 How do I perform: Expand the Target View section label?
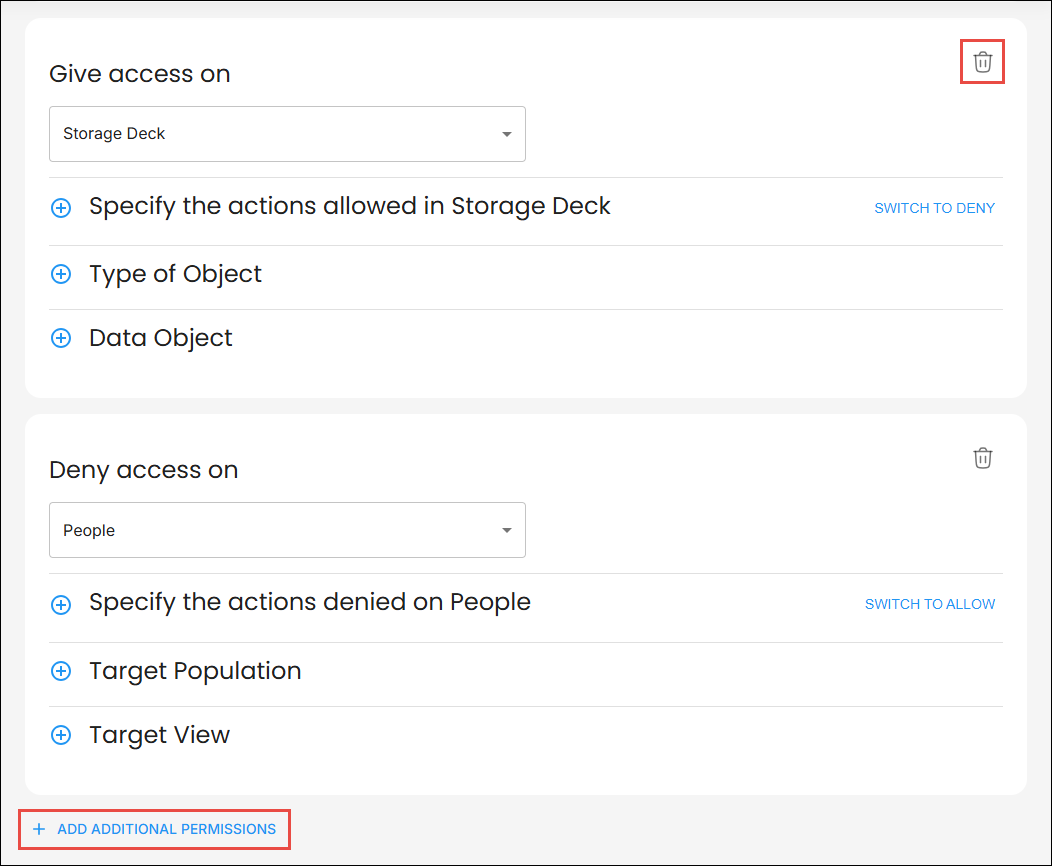coord(159,735)
